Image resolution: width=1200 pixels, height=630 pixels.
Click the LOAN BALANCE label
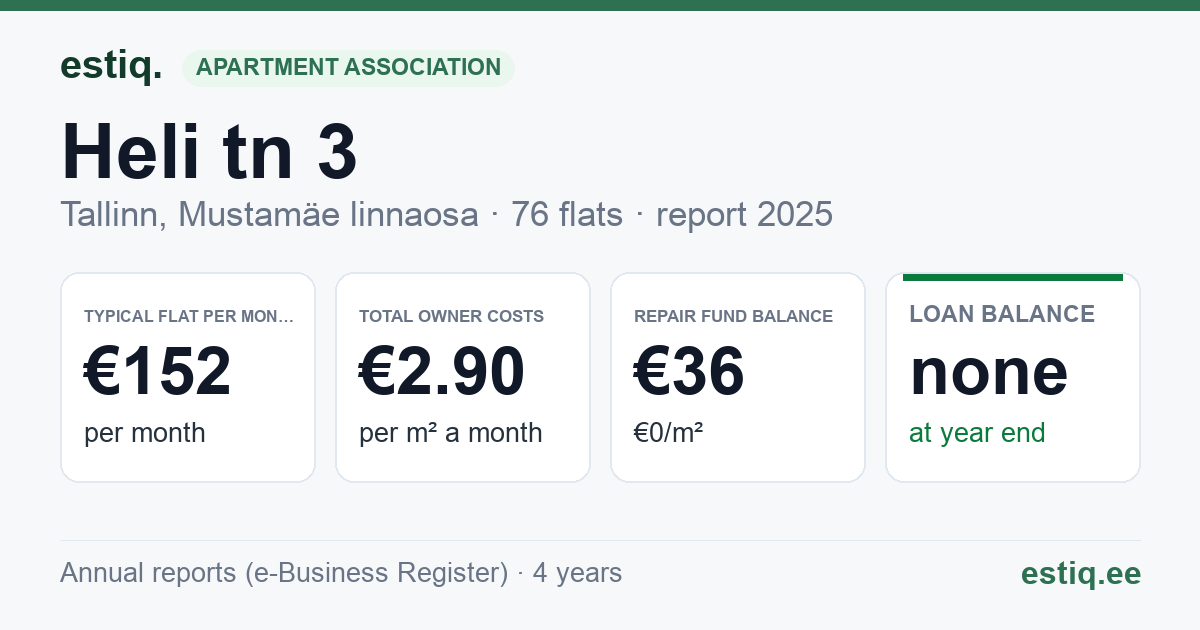[1002, 314]
